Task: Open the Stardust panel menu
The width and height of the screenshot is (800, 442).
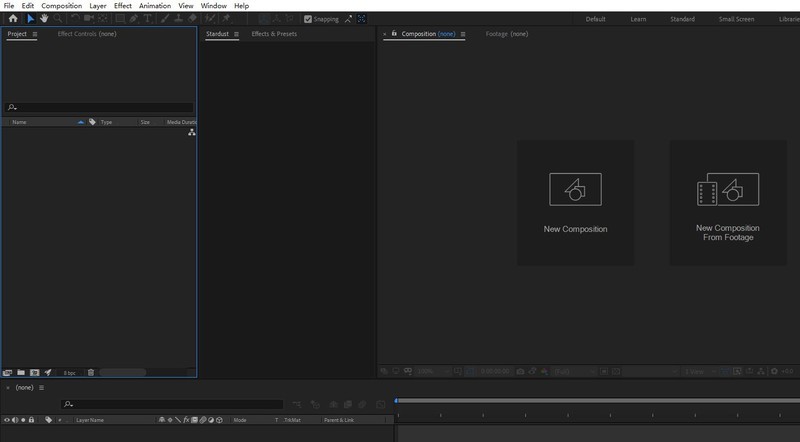Action: [236, 34]
